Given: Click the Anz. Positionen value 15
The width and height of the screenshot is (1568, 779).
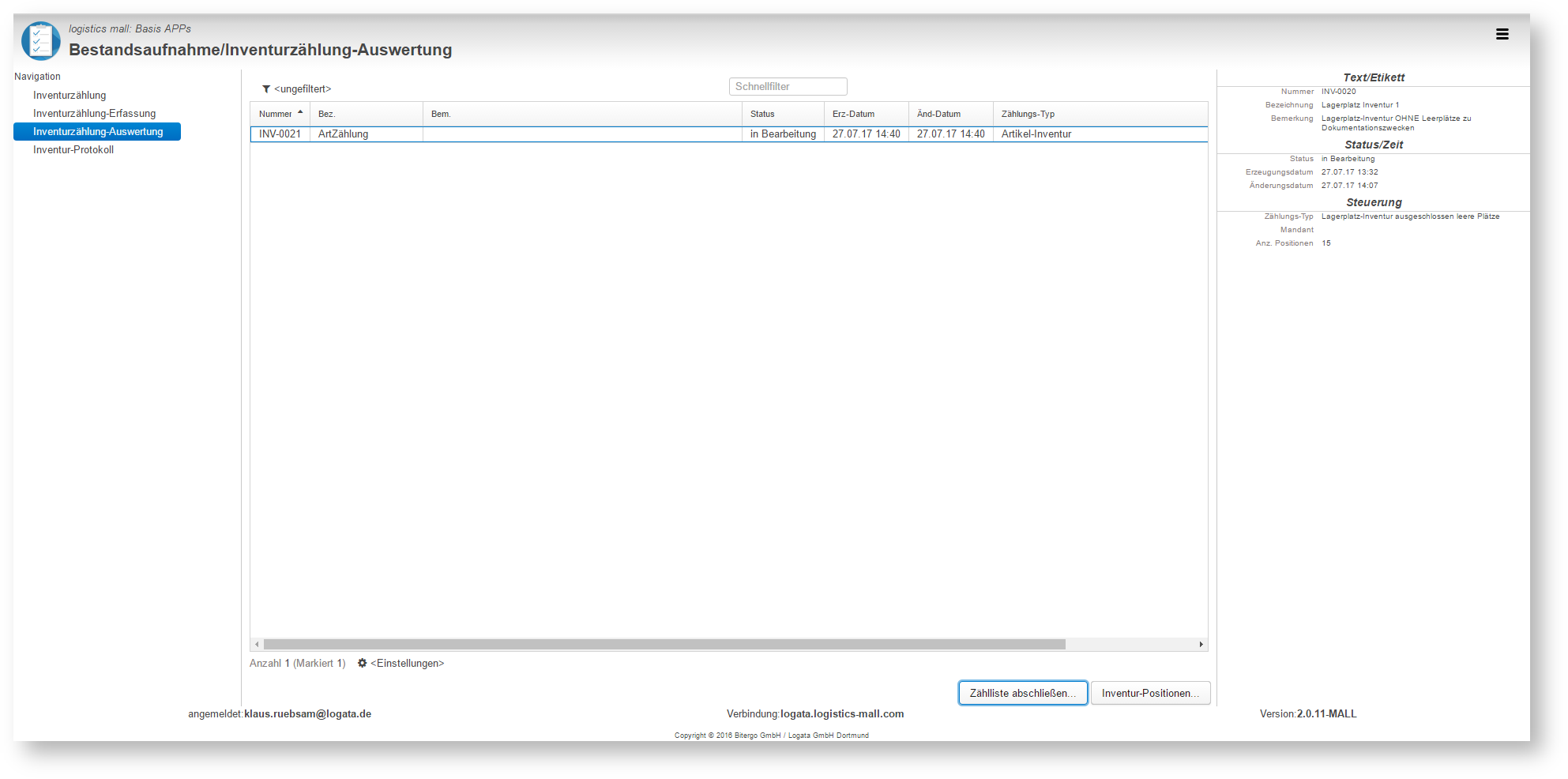Looking at the screenshot, I should click(1326, 243).
